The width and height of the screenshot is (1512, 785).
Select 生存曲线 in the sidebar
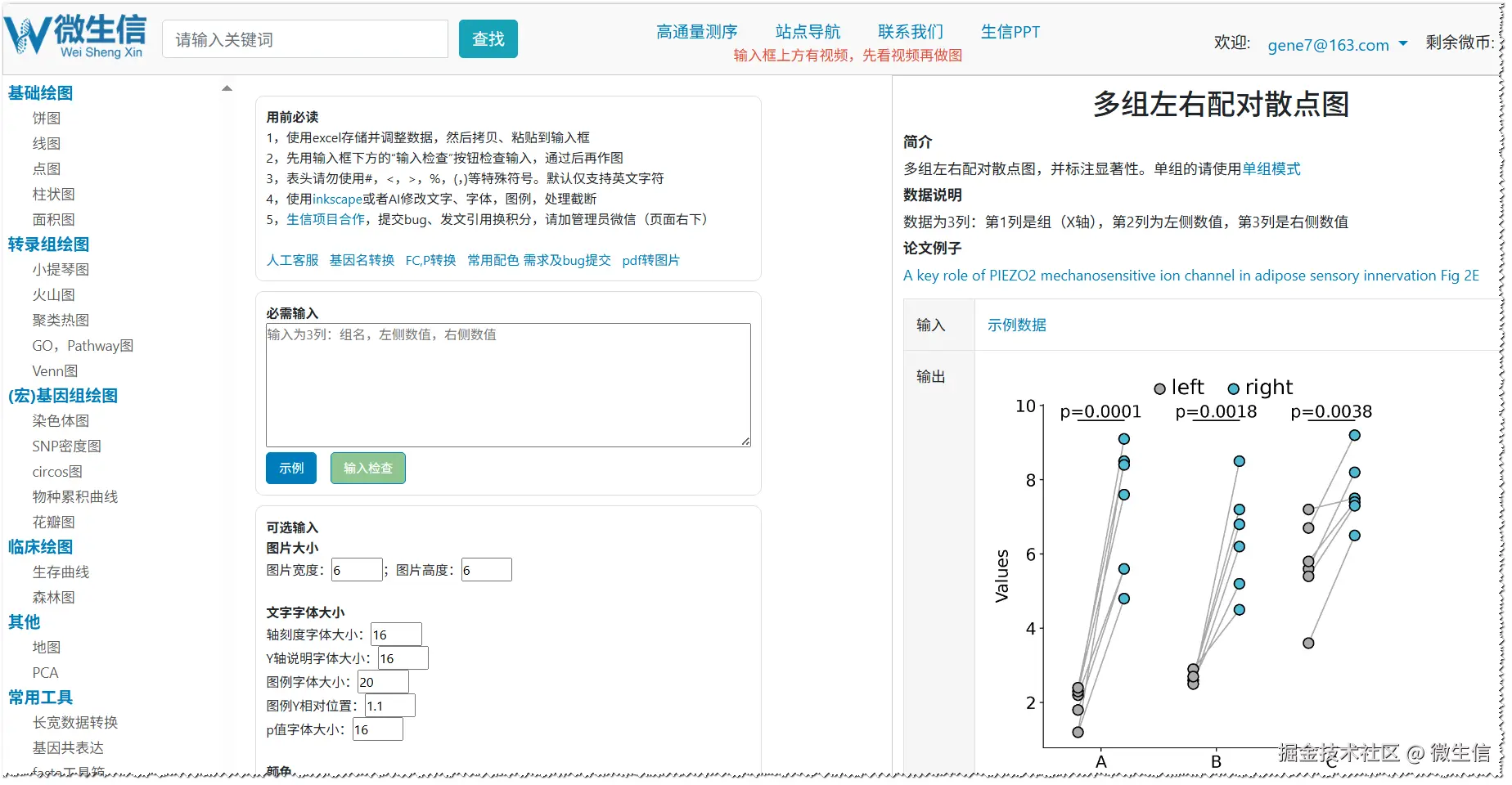click(x=61, y=572)
